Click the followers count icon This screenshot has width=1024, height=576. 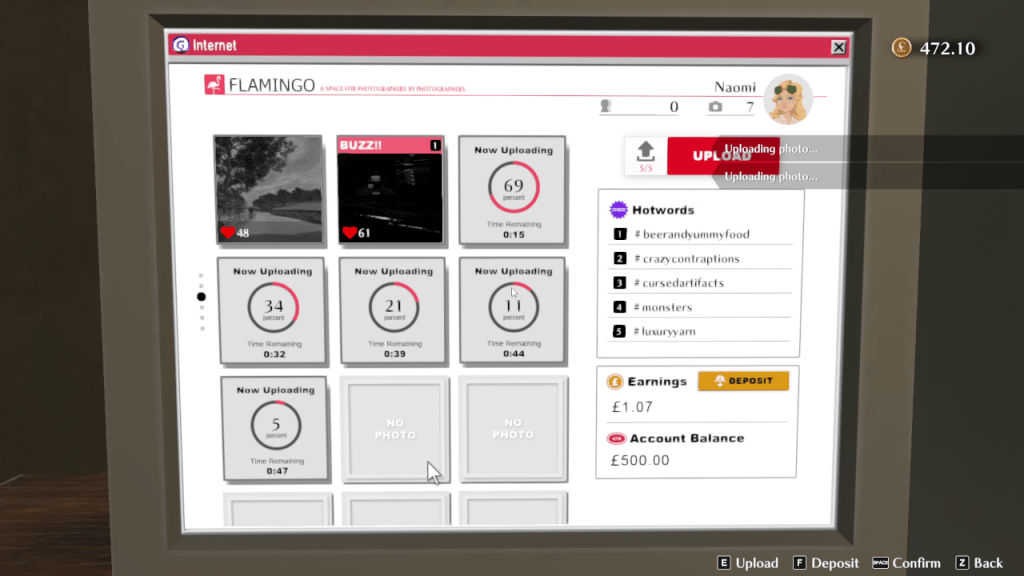[605, 107]
